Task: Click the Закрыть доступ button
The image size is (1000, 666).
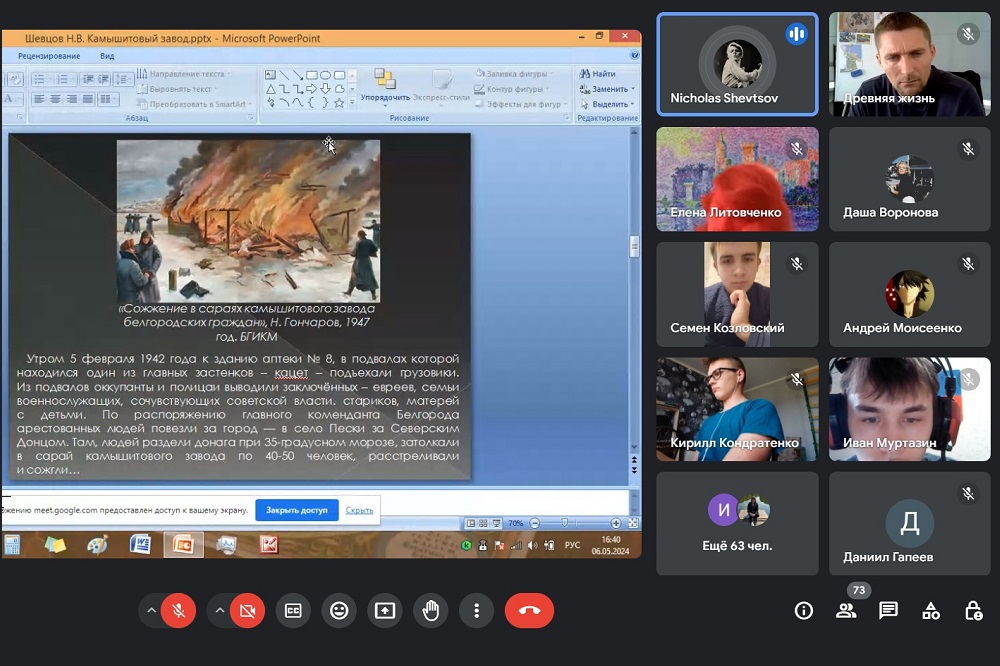Action: [297, 510]
